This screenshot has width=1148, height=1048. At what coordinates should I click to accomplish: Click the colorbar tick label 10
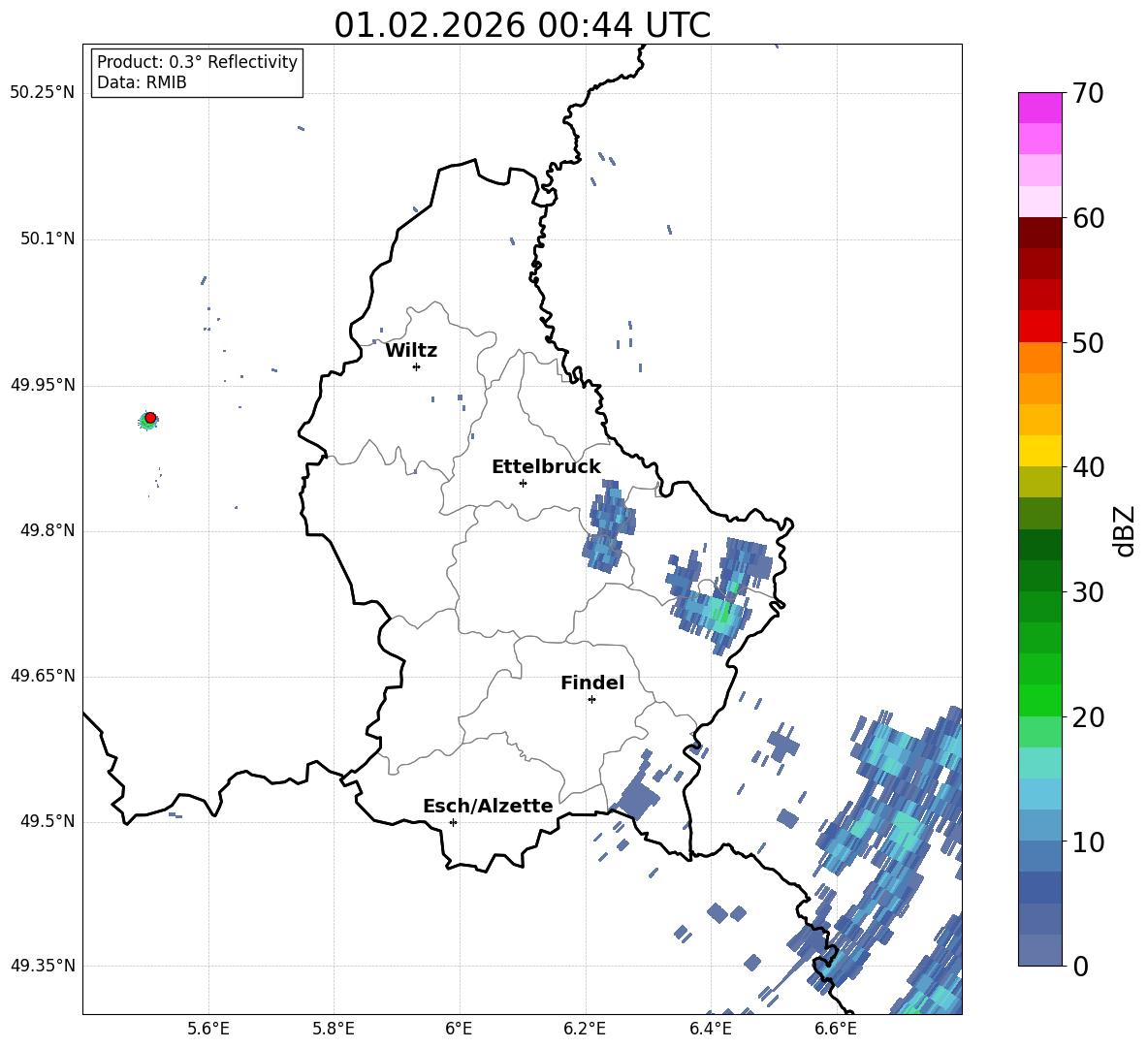coord(1088,842)
